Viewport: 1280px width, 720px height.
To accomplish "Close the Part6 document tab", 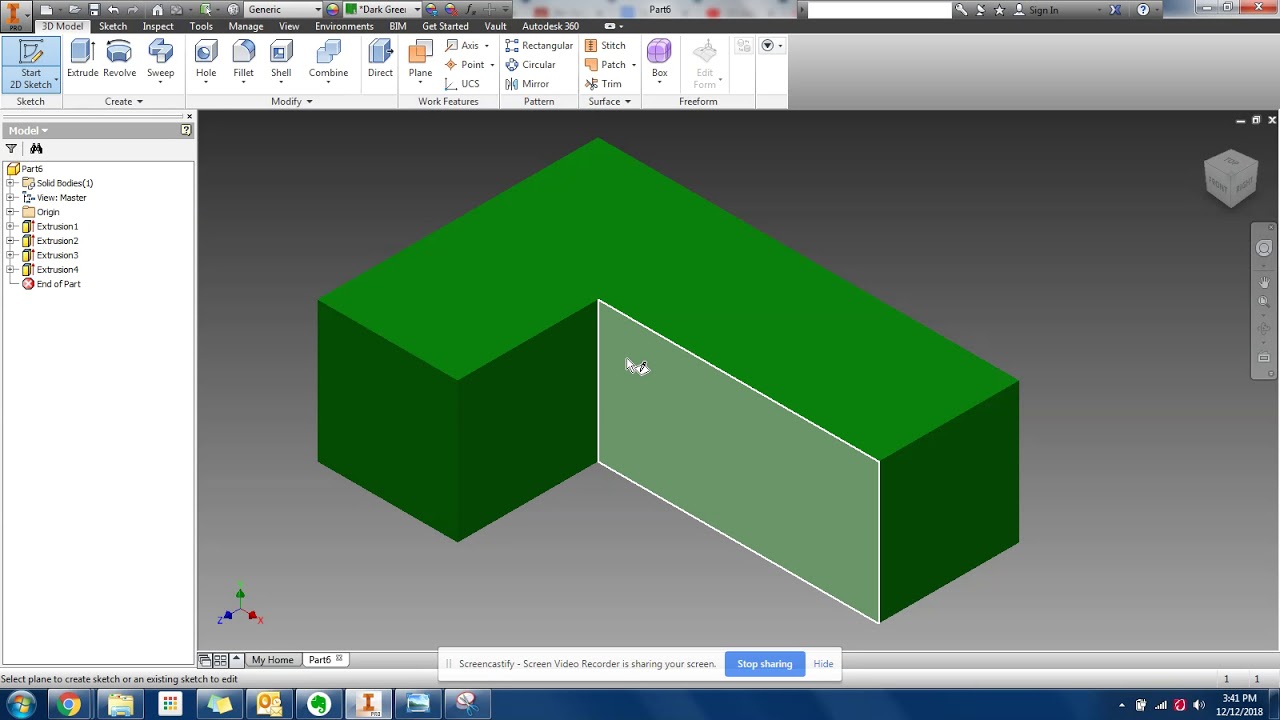I will coord(339,659).
